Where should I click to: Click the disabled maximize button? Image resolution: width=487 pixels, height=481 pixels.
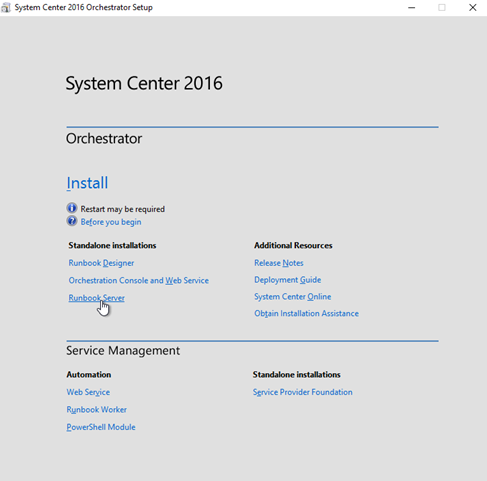pyautogui.click(x=442, y=7)
